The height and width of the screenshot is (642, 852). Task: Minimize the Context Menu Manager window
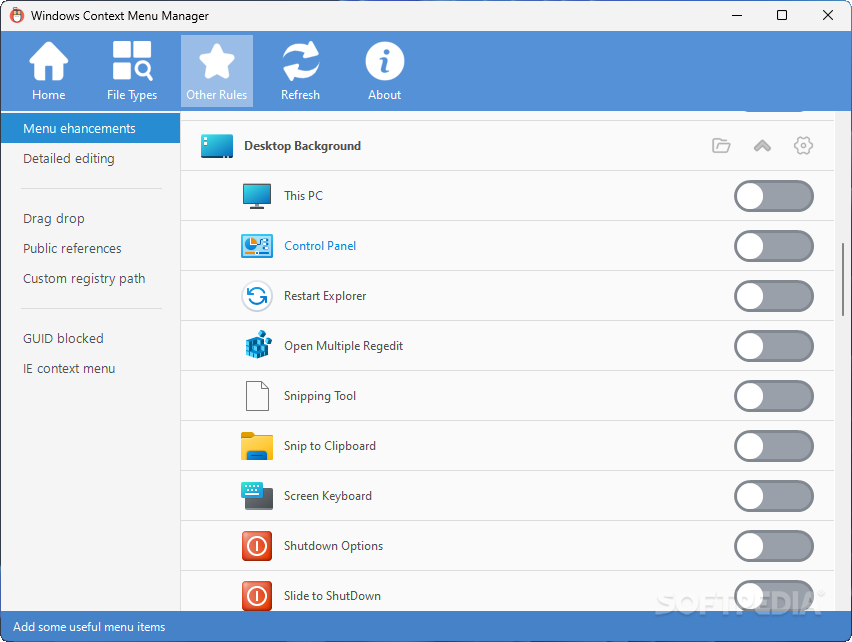pyautogui.click(x=737, y=15)
